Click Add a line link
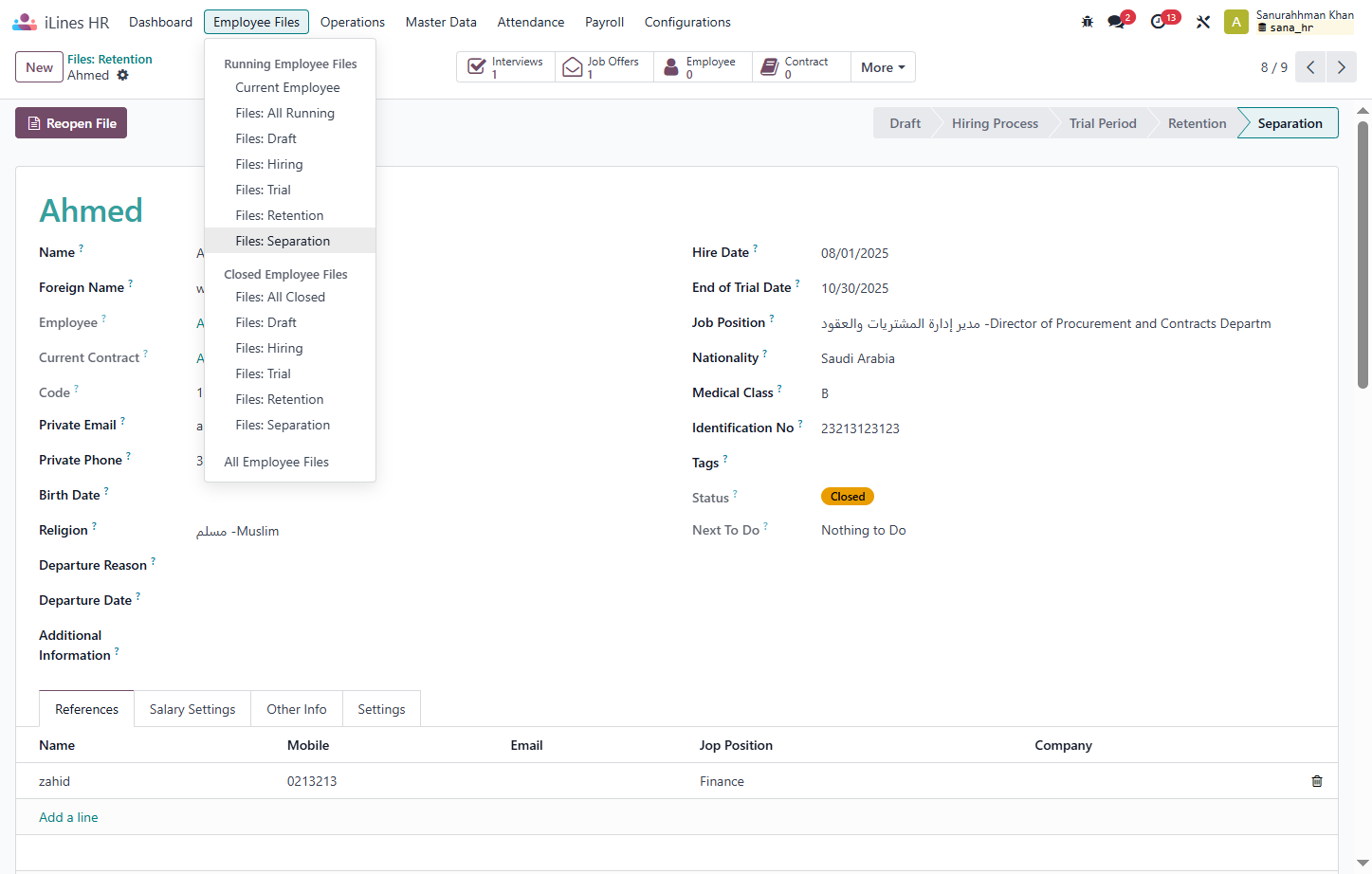 (x=68, y=817)
